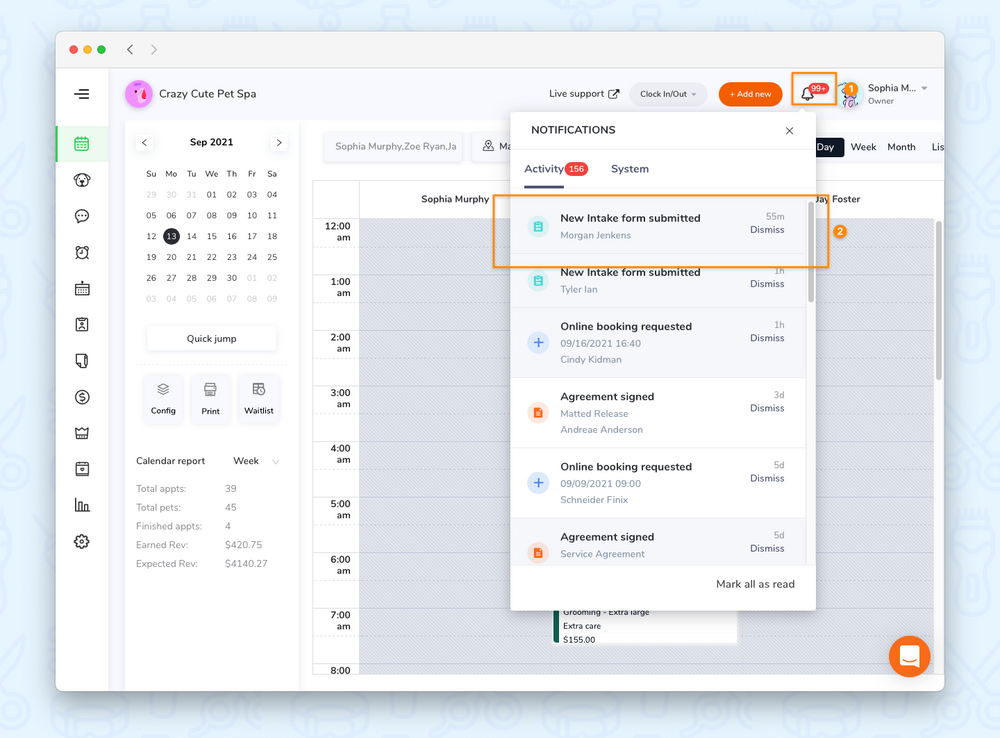Select the alarm clock reminders icon
This screenshot has width=1000, height=738.
click(82, 252)
